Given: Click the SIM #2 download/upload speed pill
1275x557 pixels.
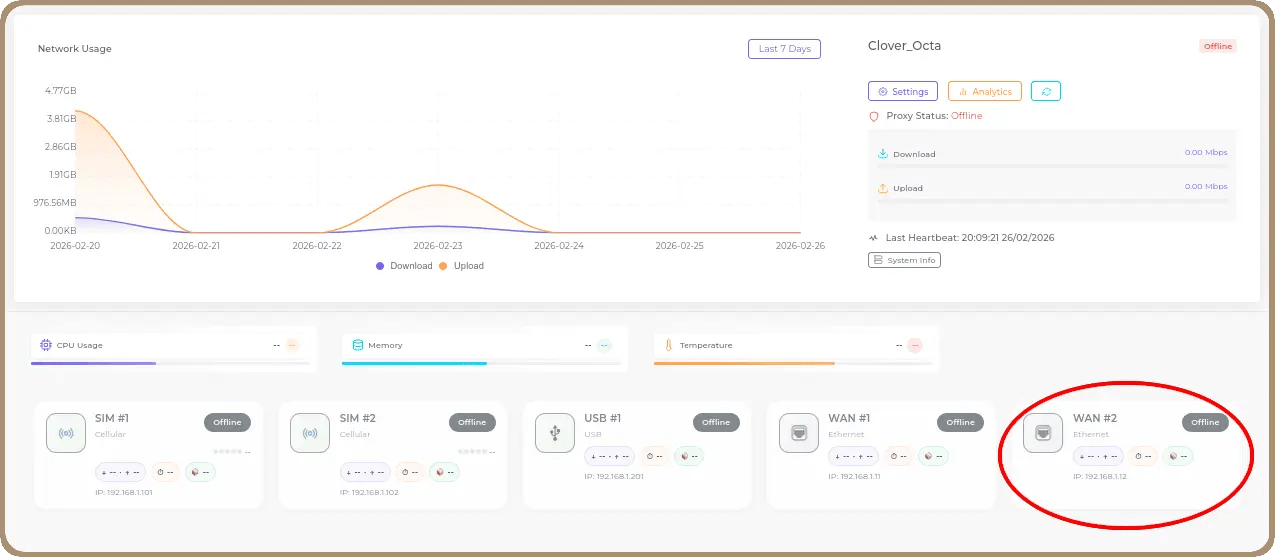Looking at the screenshot, I should click(x=364, y=471).
